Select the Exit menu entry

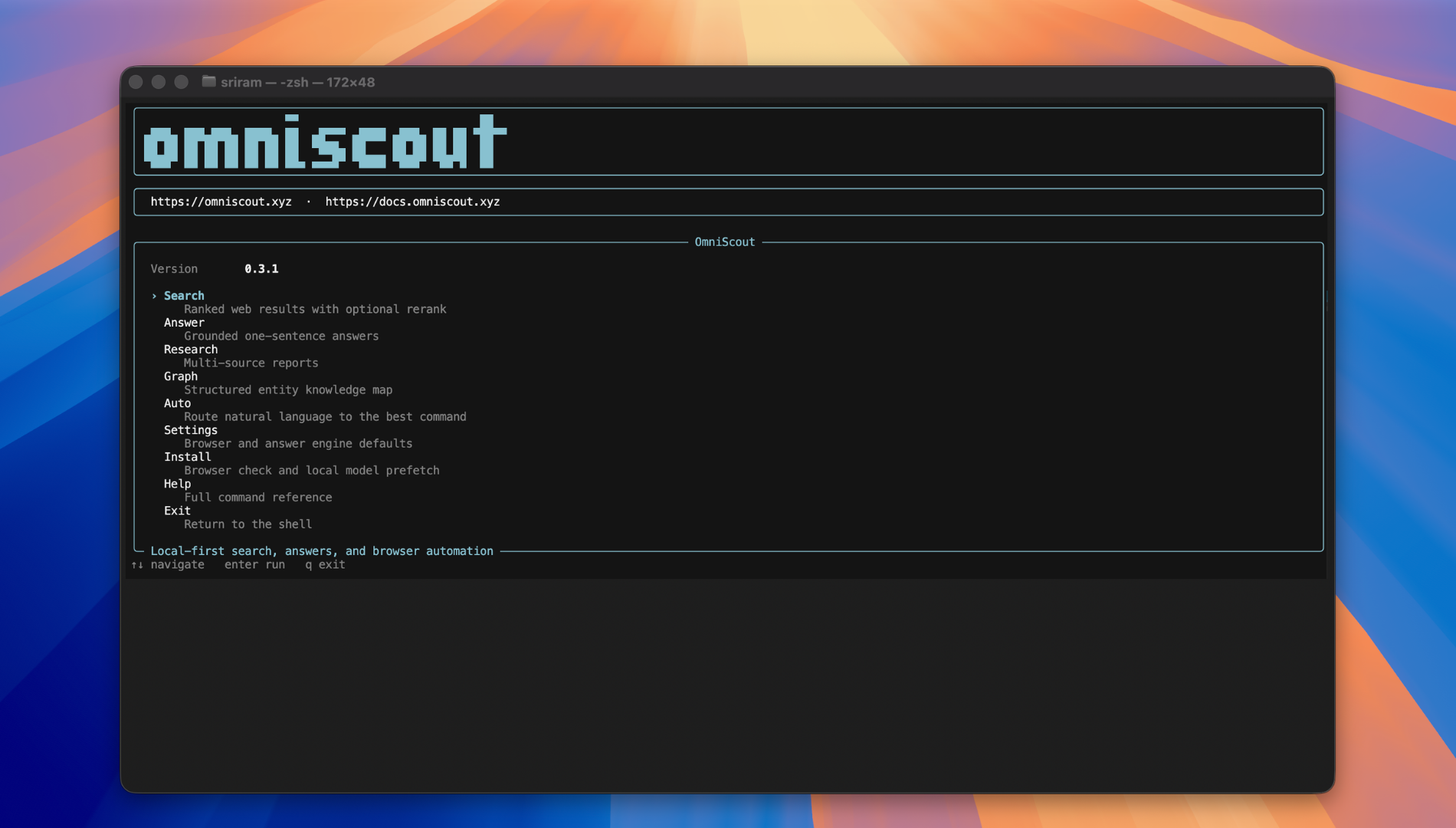(x=177, y=511)
